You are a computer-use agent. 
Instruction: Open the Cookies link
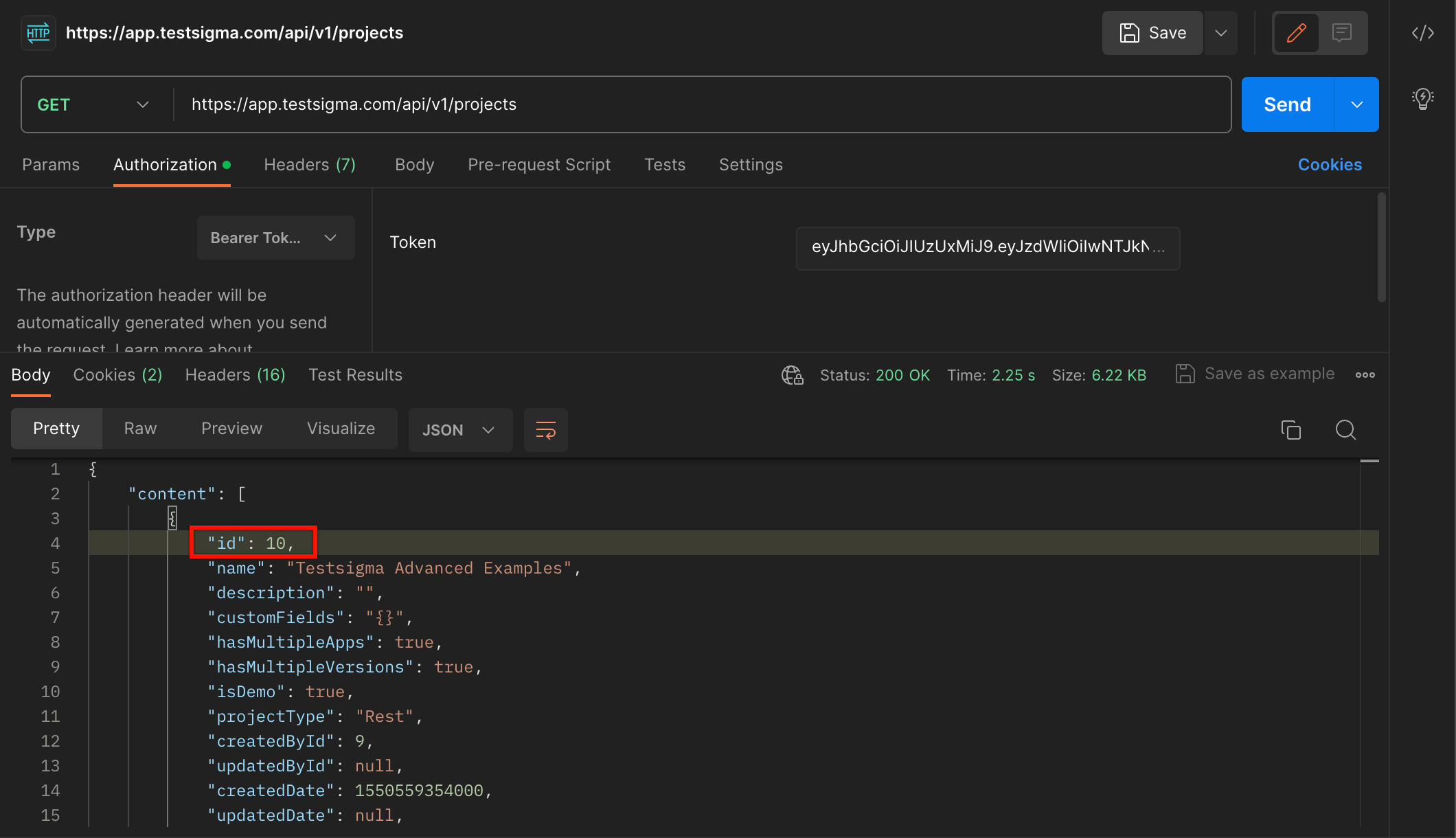(1329, 165)
